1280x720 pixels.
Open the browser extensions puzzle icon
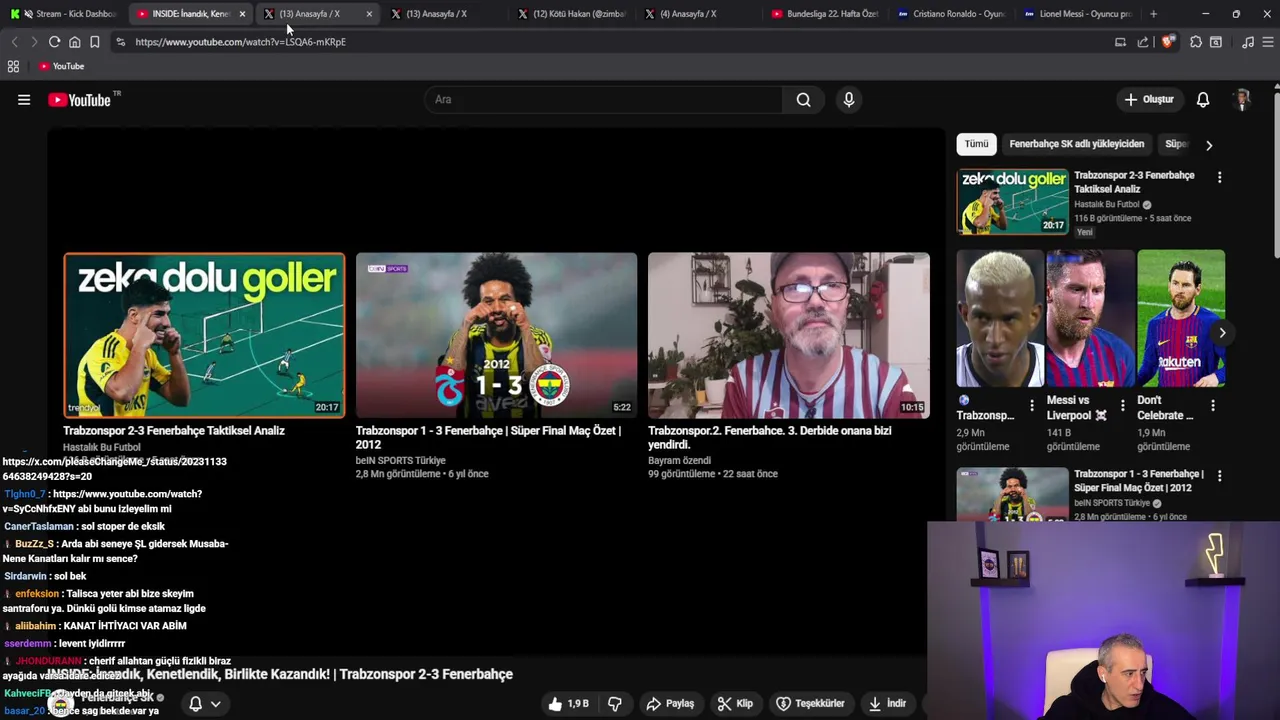[1196, 42]
